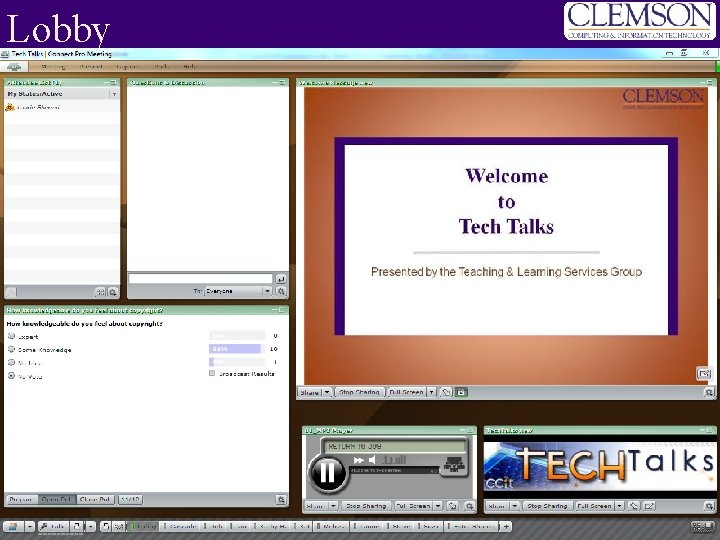The width and height of the screenshot is (720, 540).
Task: Select the No Idea poll option
Action: click(x=11, y=363)
